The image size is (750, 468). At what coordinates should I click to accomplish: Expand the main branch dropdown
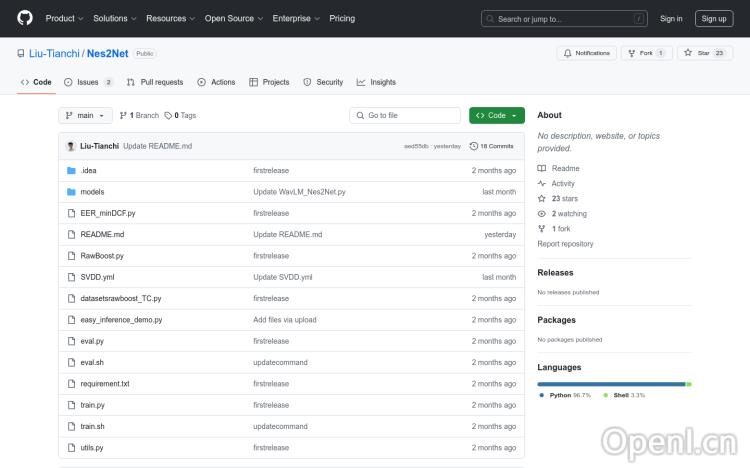[87, 115]
